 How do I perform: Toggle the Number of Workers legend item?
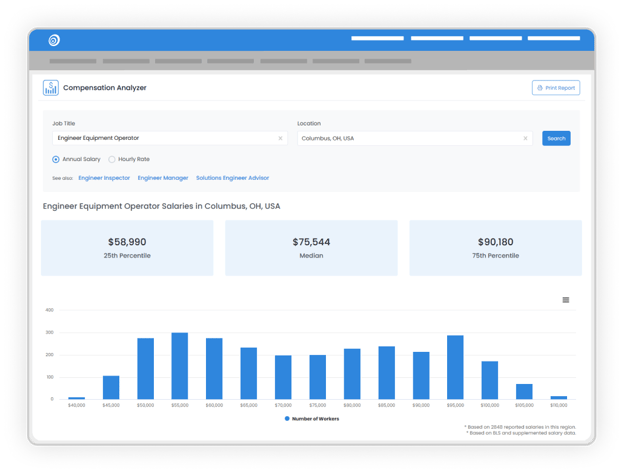[x=312, y=419]
